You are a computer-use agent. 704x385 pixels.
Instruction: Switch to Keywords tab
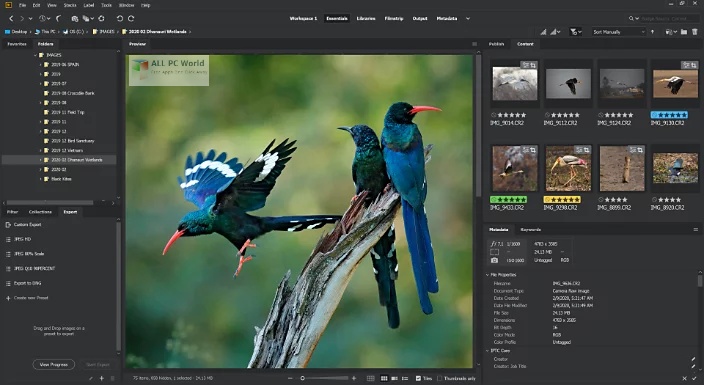tap(531, 230)
